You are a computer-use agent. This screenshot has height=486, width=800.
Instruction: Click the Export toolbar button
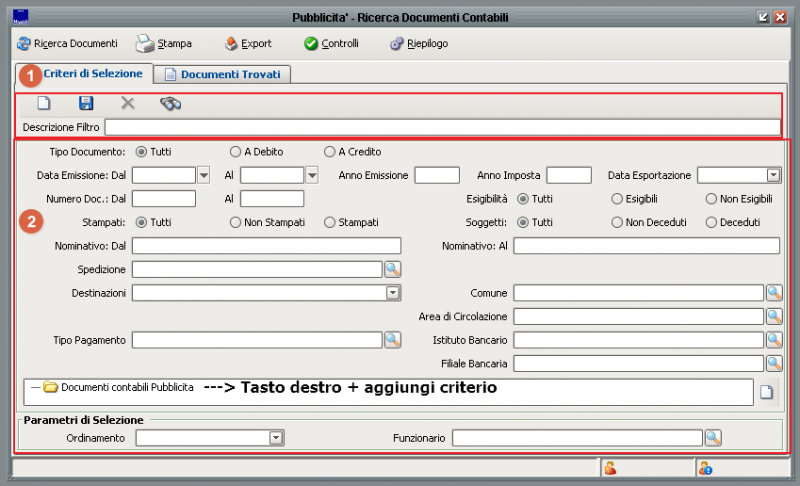click(x=248, y=44)
